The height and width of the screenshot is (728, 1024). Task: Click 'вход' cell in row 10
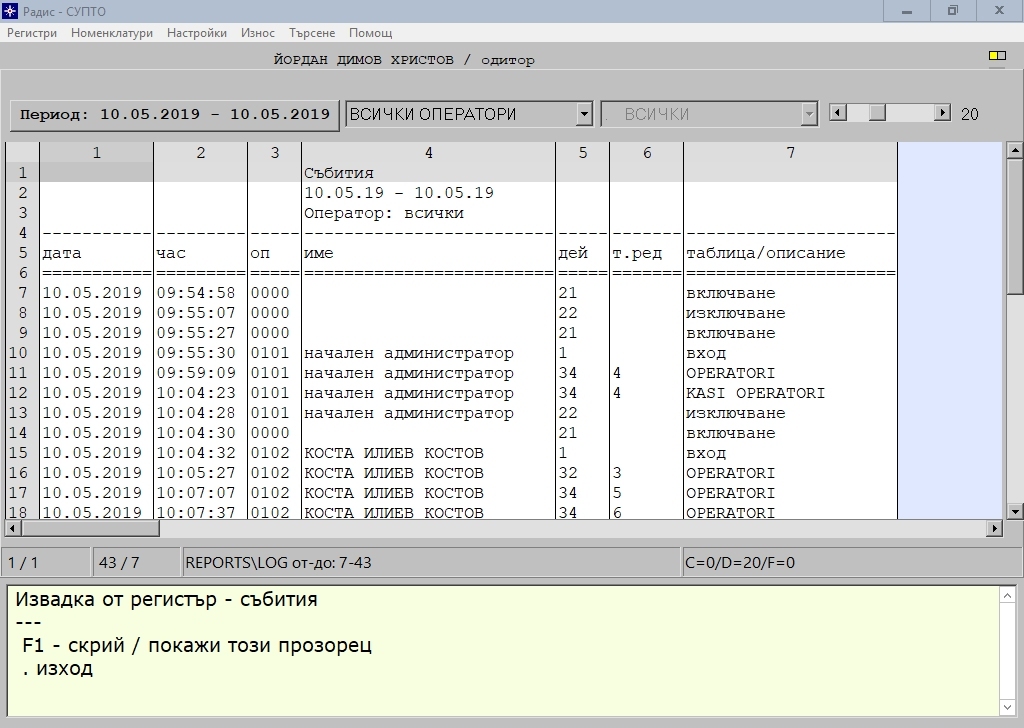point(790,353)
